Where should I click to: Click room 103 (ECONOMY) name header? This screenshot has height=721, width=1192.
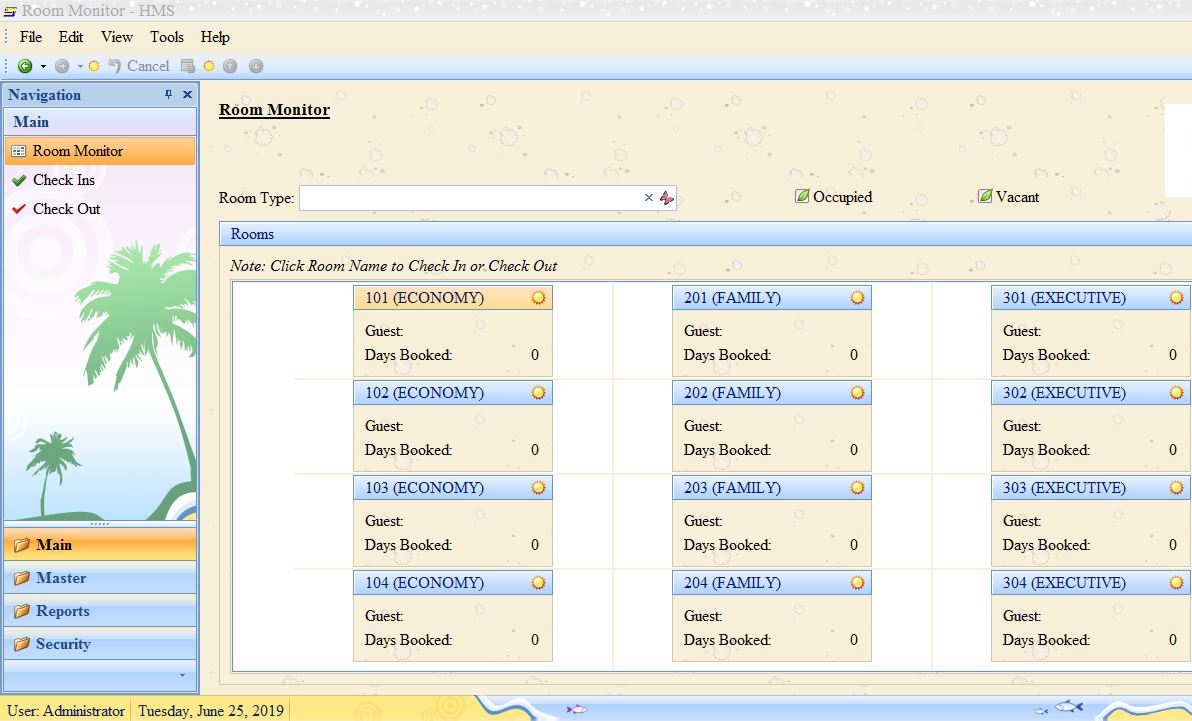pos(424,488)
